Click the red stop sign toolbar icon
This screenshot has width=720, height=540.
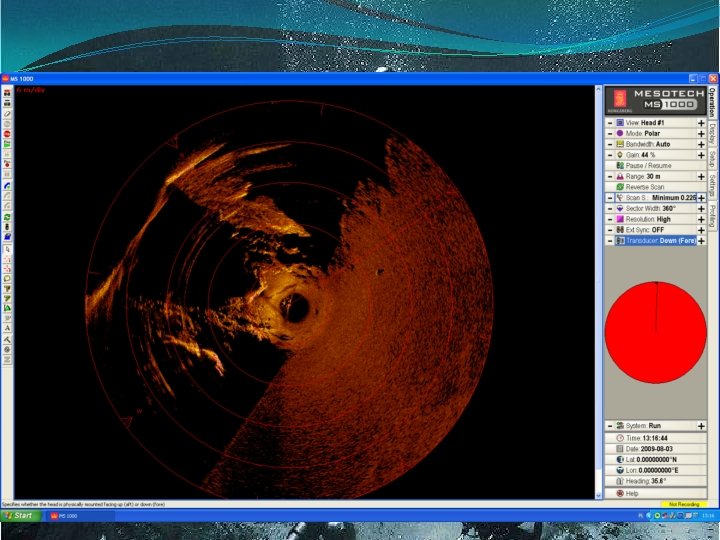pos(7,134)
